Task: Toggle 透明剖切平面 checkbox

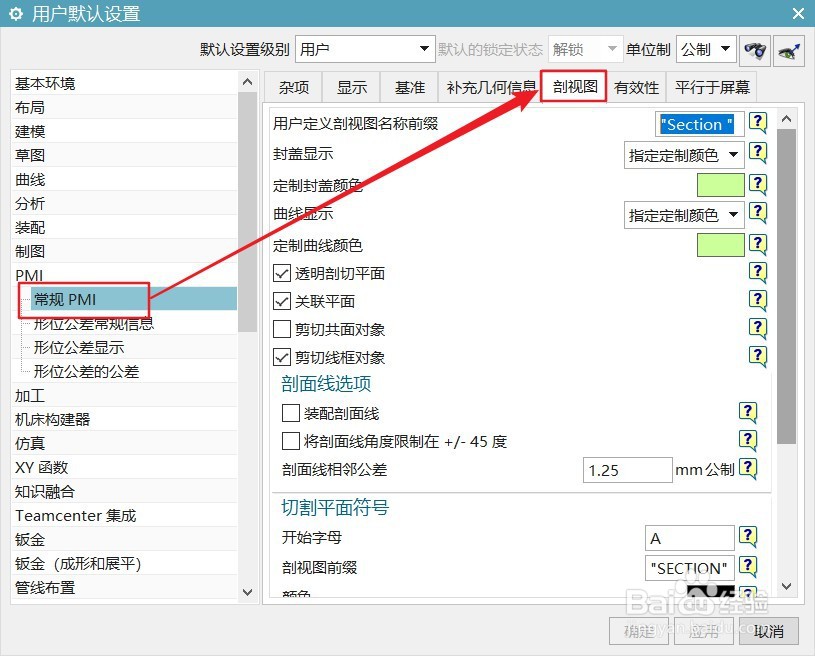Action: (x=282, y=273)
